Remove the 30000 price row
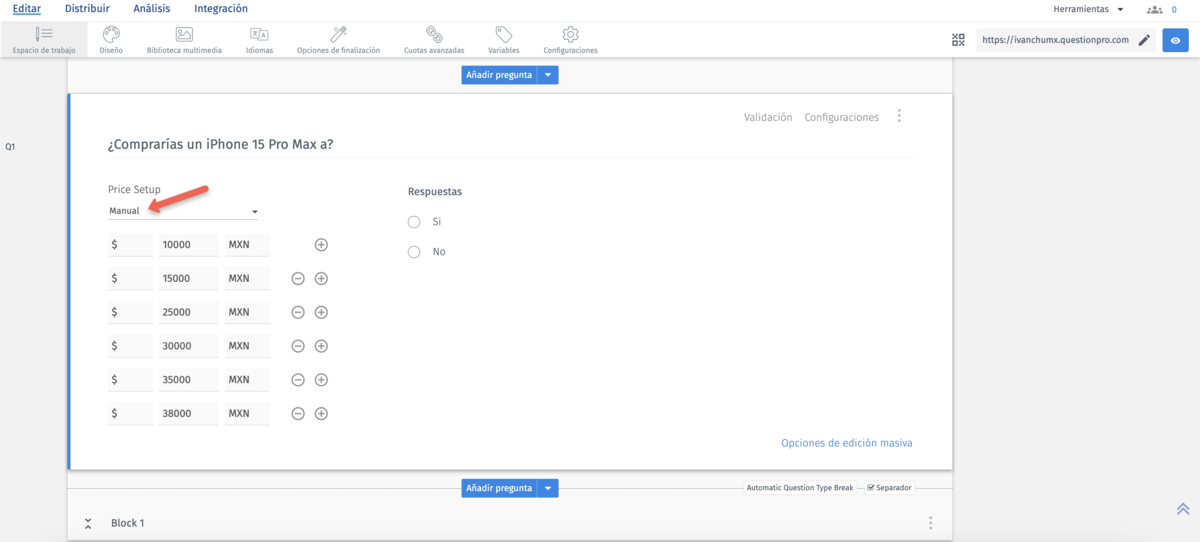Image resolution: width=1200 pixels, height=542 pixels. coord(298,346)
